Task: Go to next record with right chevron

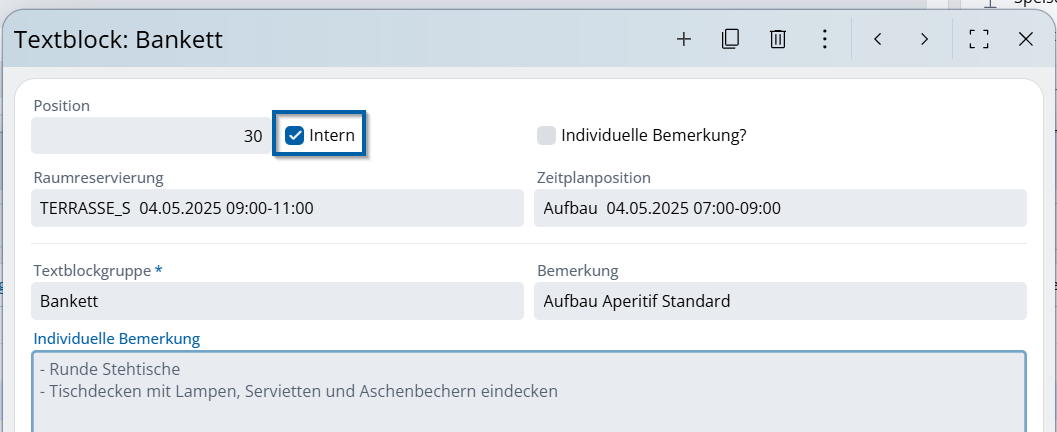Action: point(924,39)
